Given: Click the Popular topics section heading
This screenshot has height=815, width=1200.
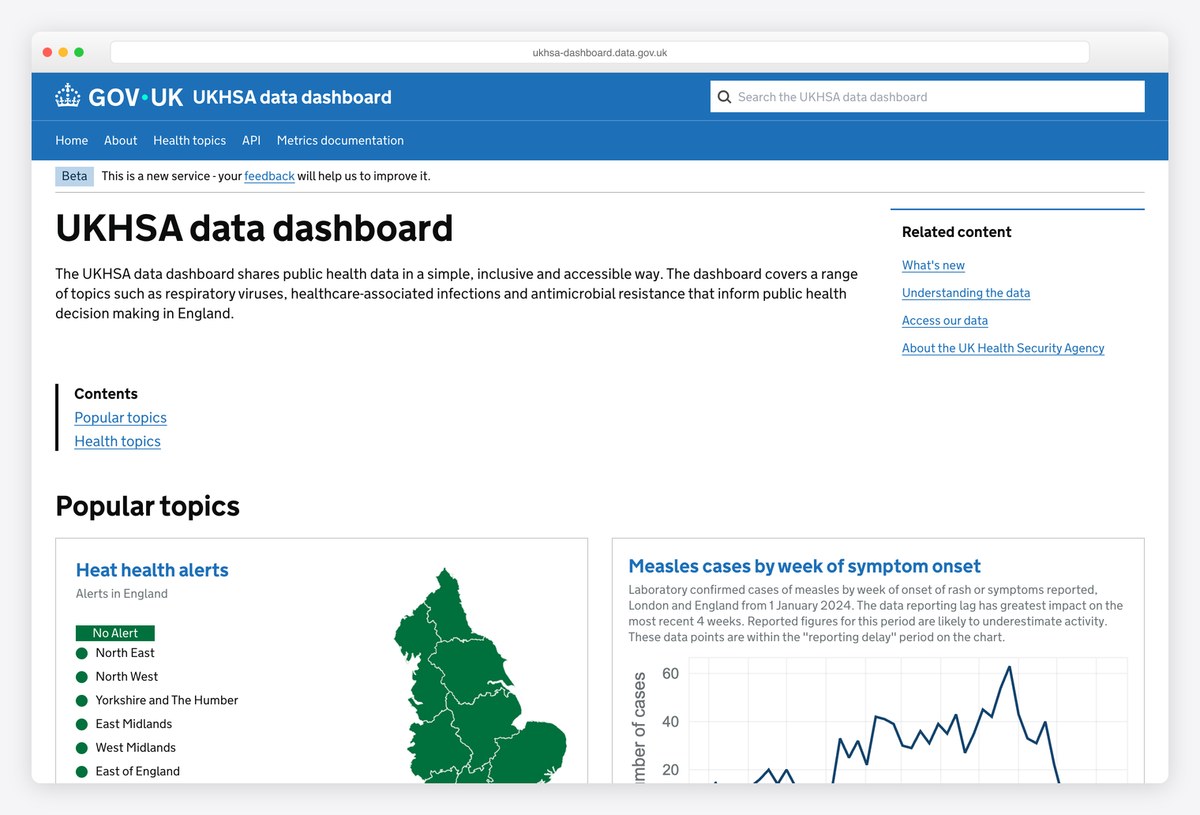Looking at the screenshot, I should (147, 506).
